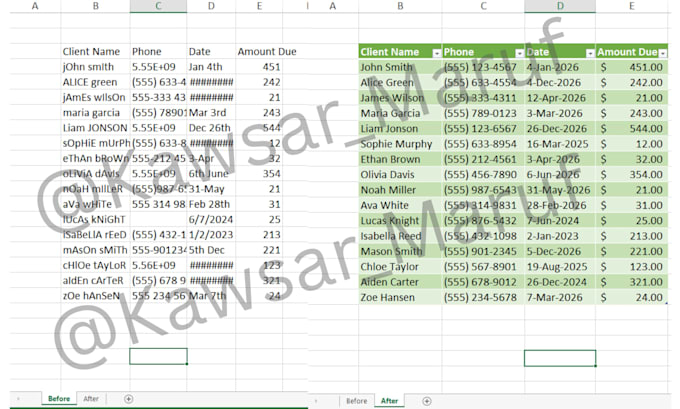Click the phone cell '(555) 456-7890'
The height and width of the screenshot is (409, 680).
point(483,174)
